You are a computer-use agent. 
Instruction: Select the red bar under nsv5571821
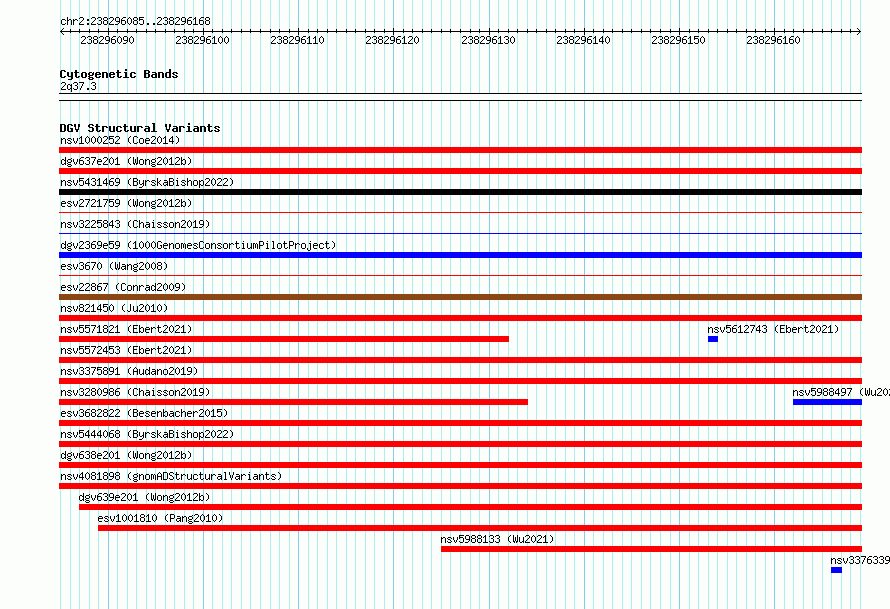(x=284, y=339)
